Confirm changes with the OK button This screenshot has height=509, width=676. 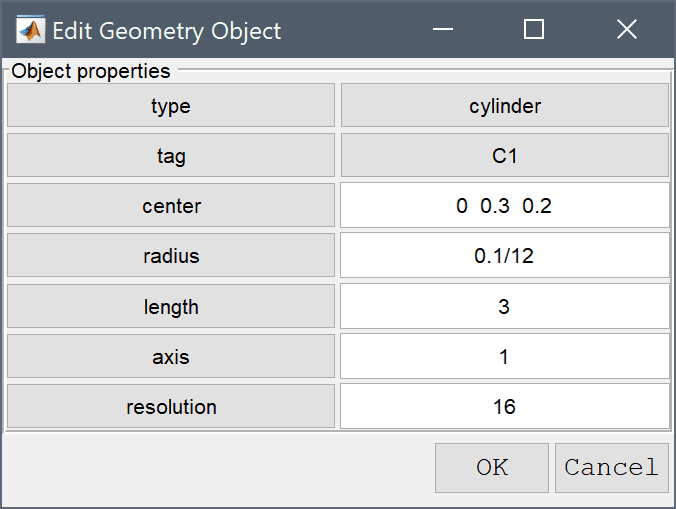coord(492,468)
